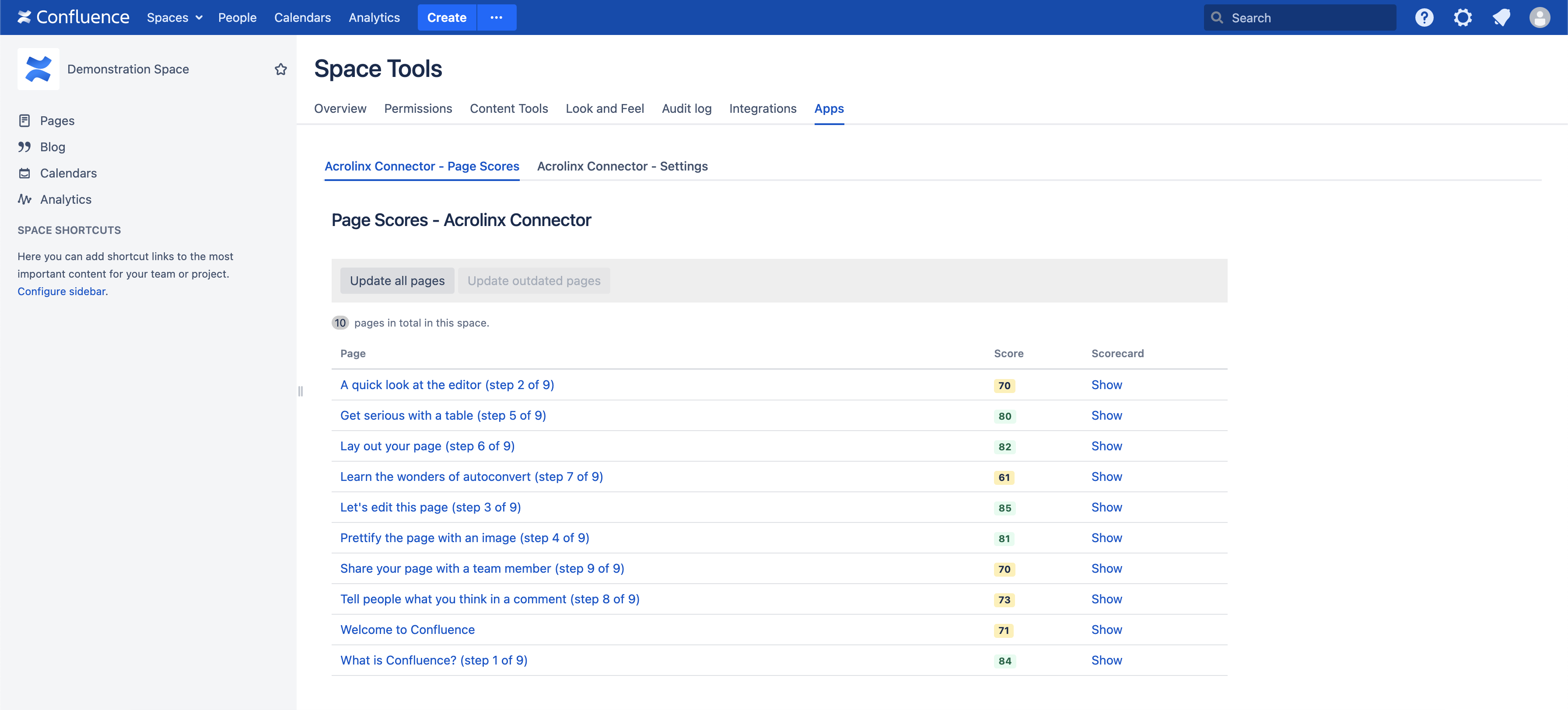This screenshot has height=710, width=1568.
Task: Open Analytics link in sidebar
Action: (66, 199)
